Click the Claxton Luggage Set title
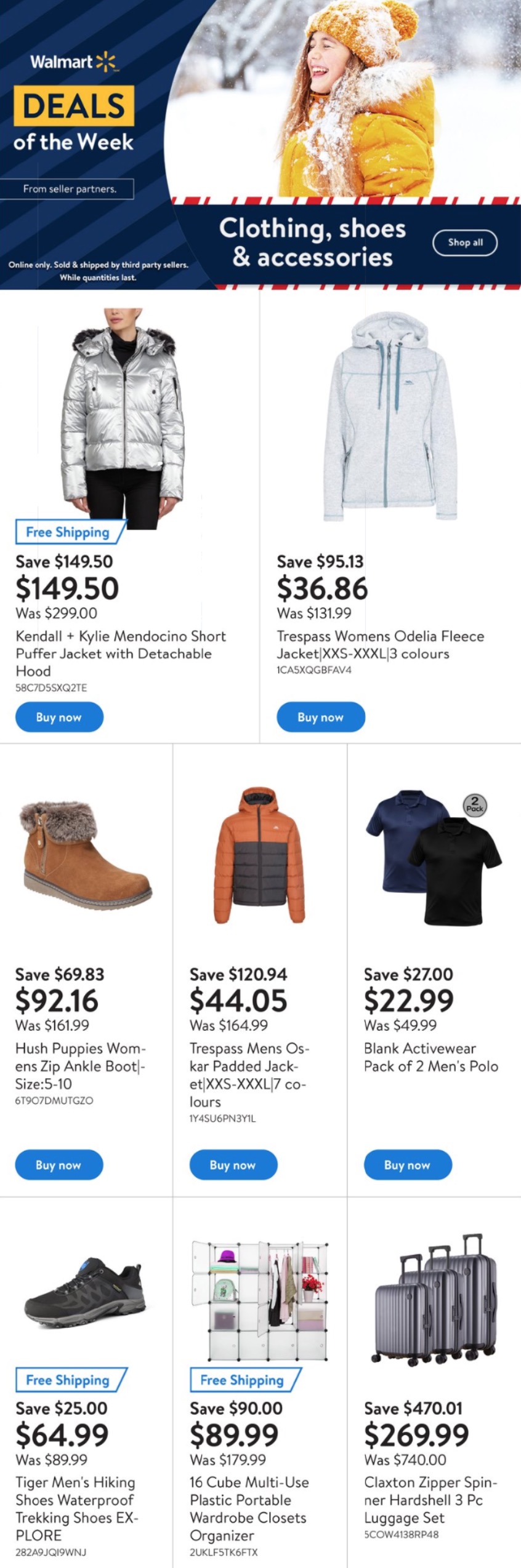The height and width of the screenshot is (1568, 521). point(430,1500)
